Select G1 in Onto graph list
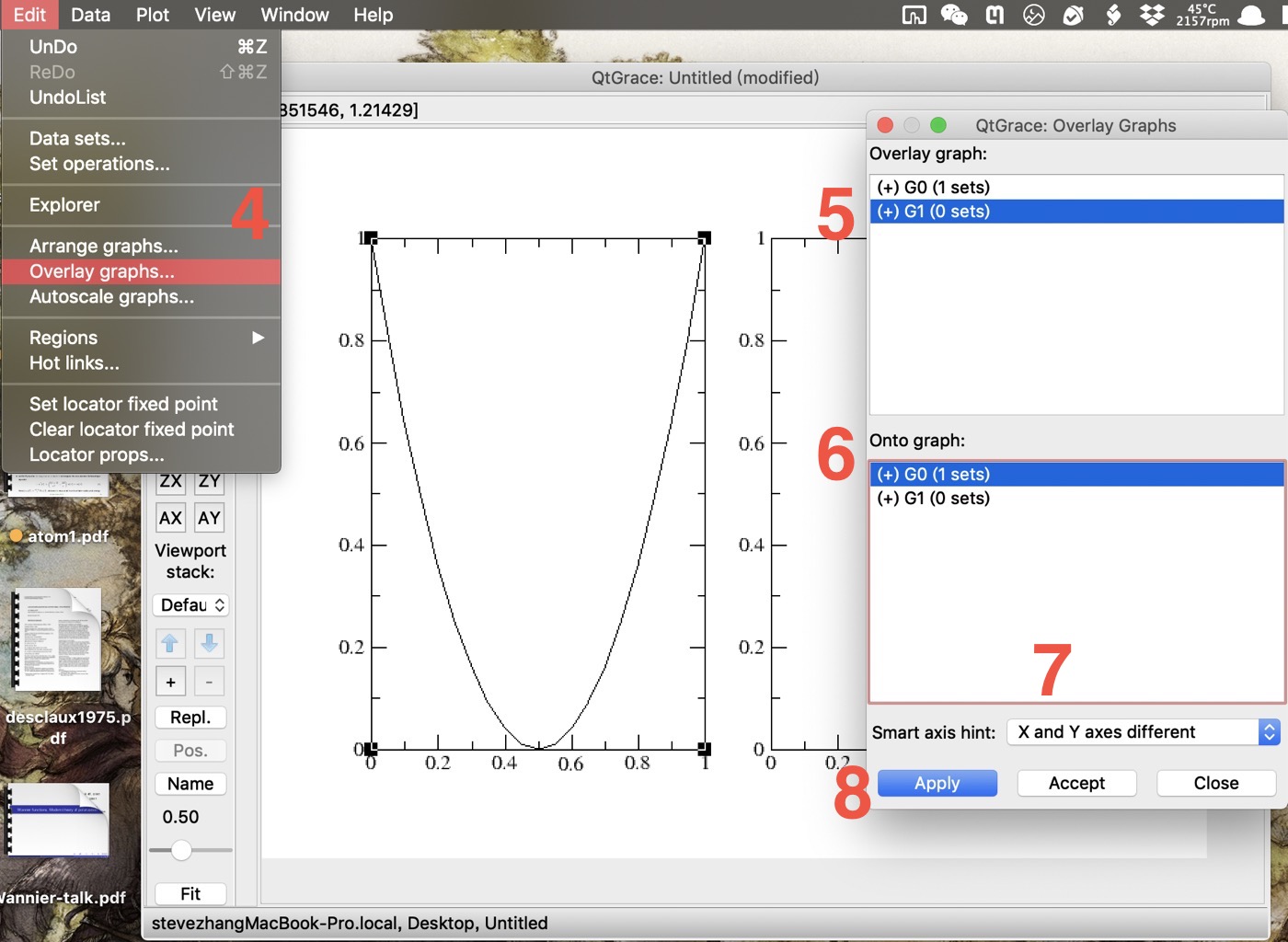The width and height of the screenshot is (1288, 942). tap(933, 499)
